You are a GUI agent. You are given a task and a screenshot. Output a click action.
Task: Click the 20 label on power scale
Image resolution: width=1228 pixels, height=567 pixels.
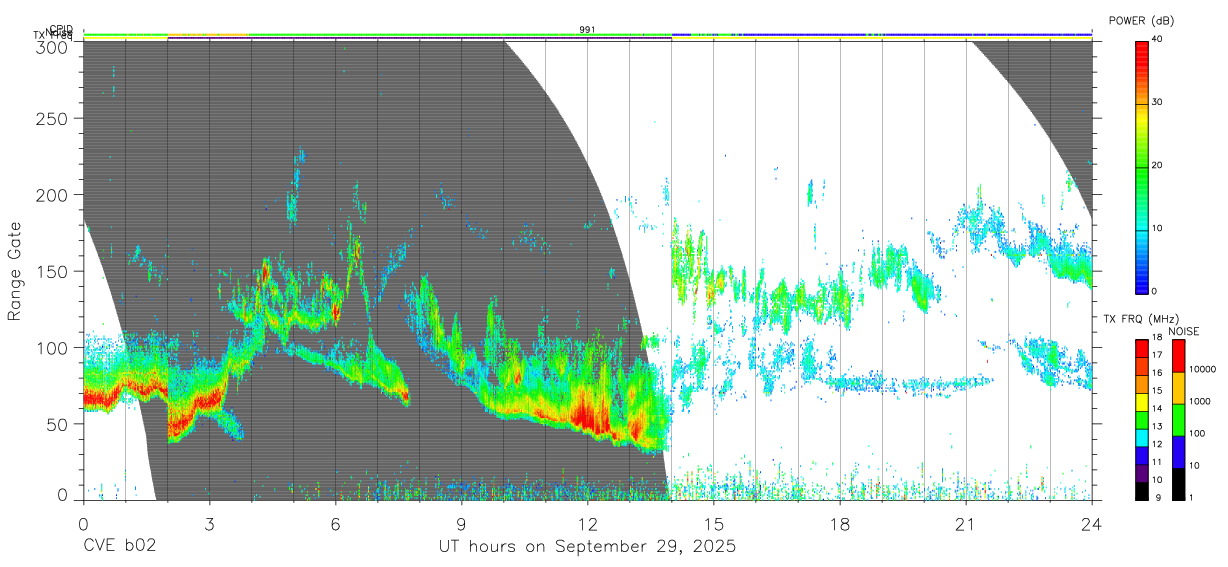point(1159,165)
